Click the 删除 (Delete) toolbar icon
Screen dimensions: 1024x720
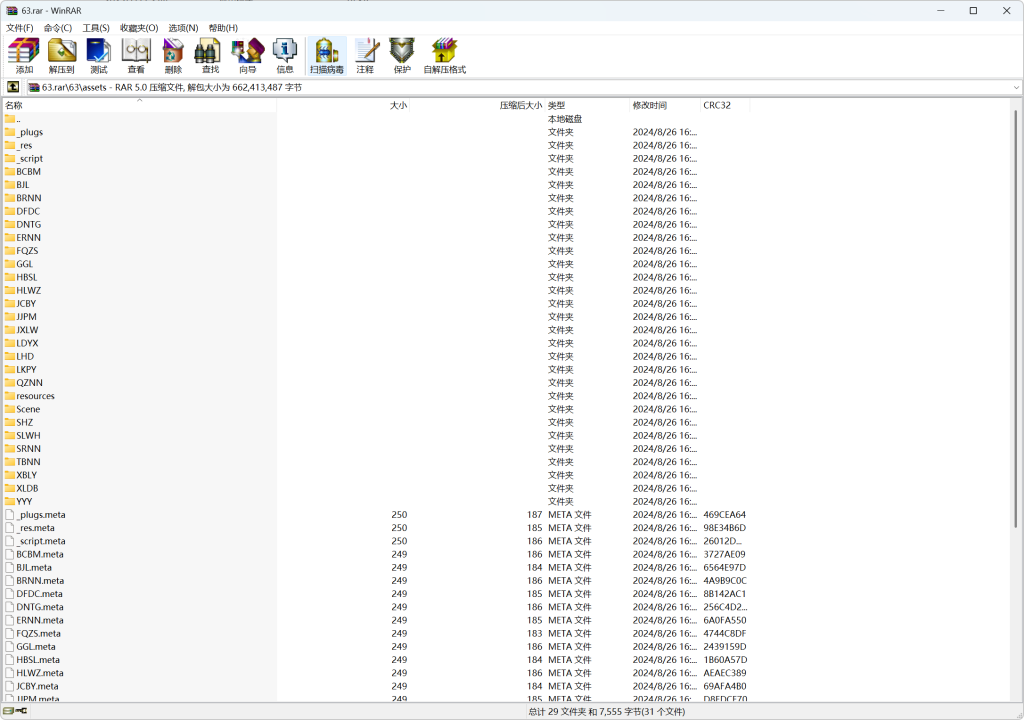tap(173, 56)
